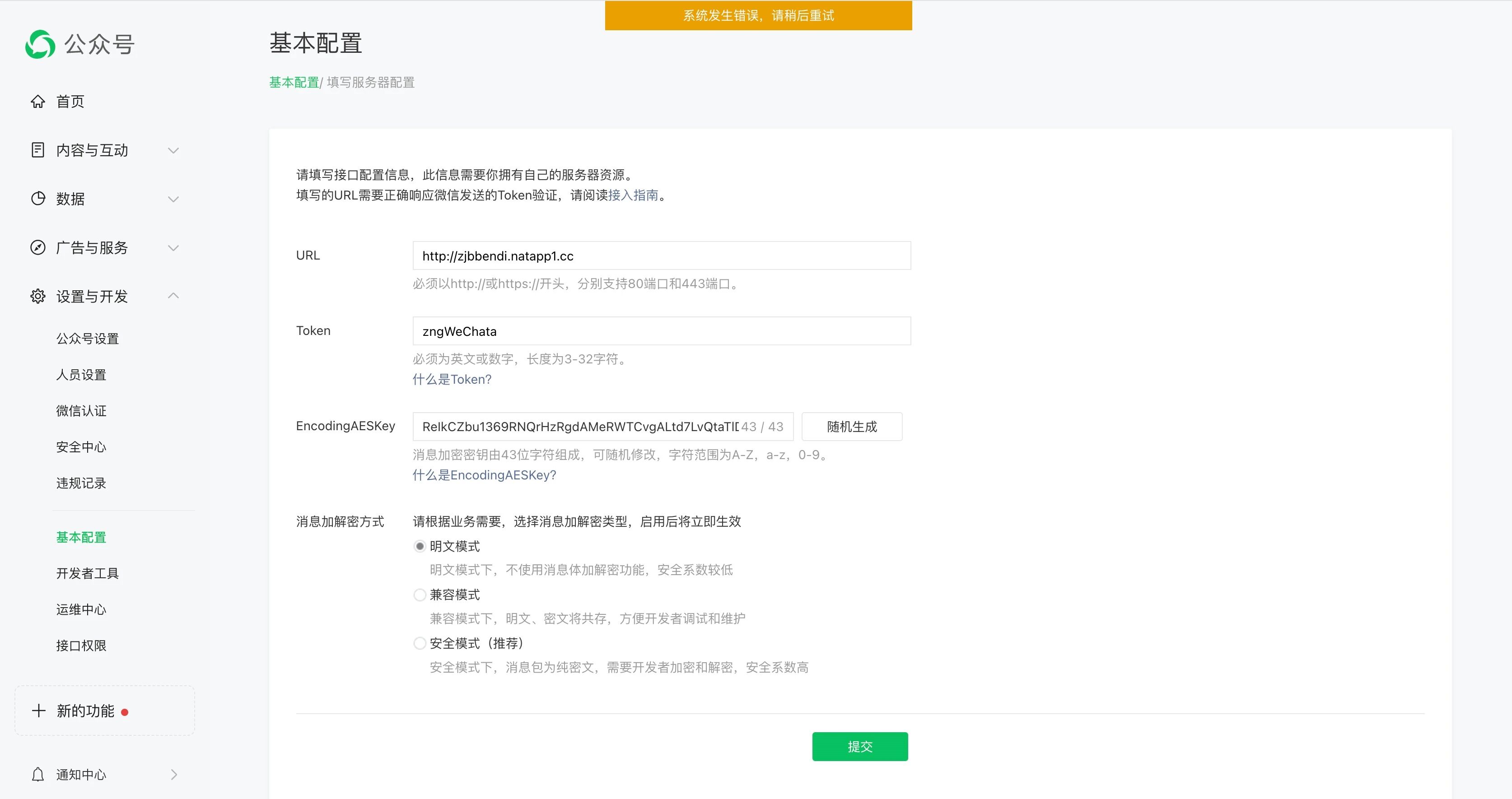Image resolution: width=1512 pixels, height=799 pixels.
Task: Click the home icon beside 首页
Action: tap(37, 102)
